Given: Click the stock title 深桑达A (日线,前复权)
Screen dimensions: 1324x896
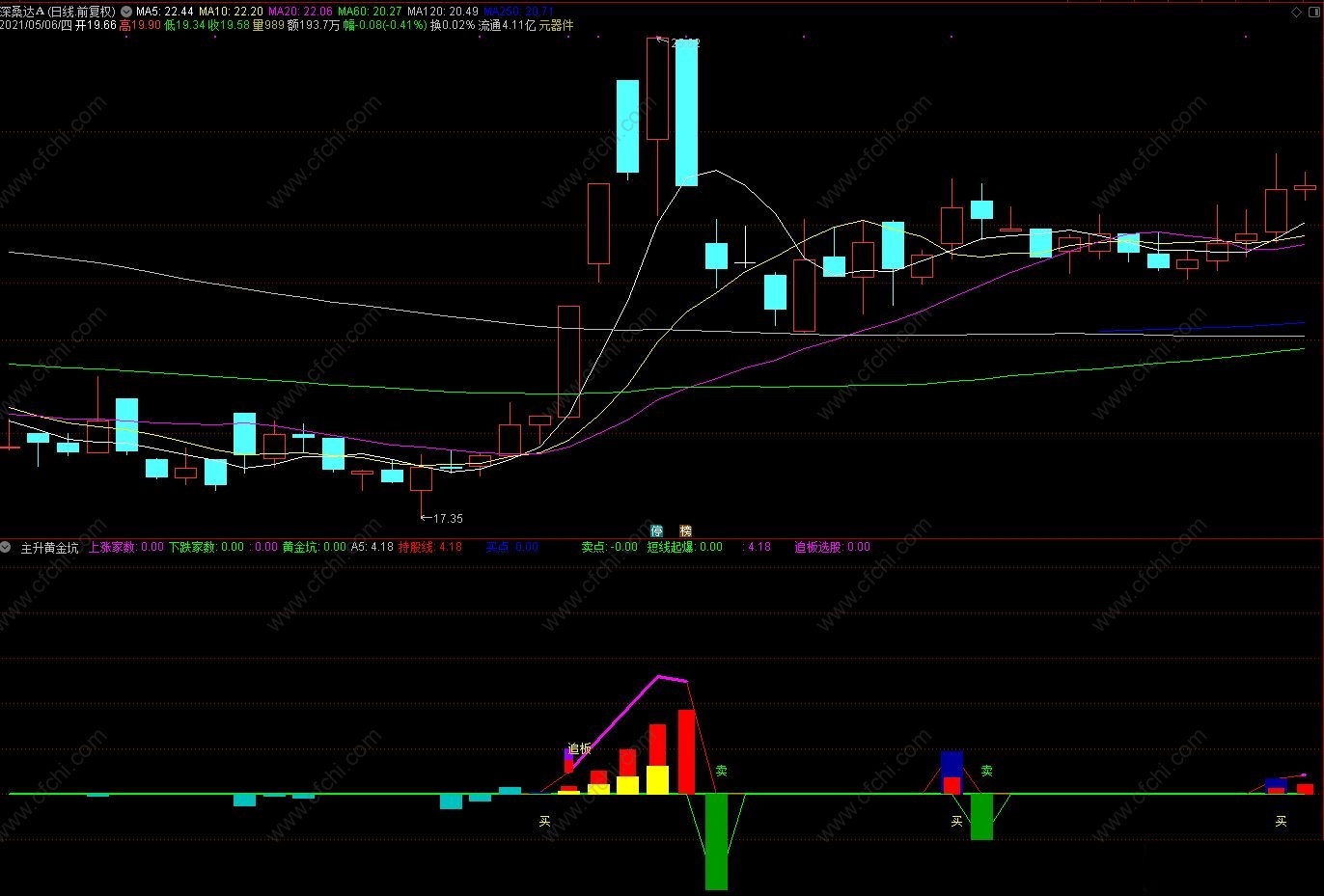Looking at the screenshot, I should coord(58,12).
